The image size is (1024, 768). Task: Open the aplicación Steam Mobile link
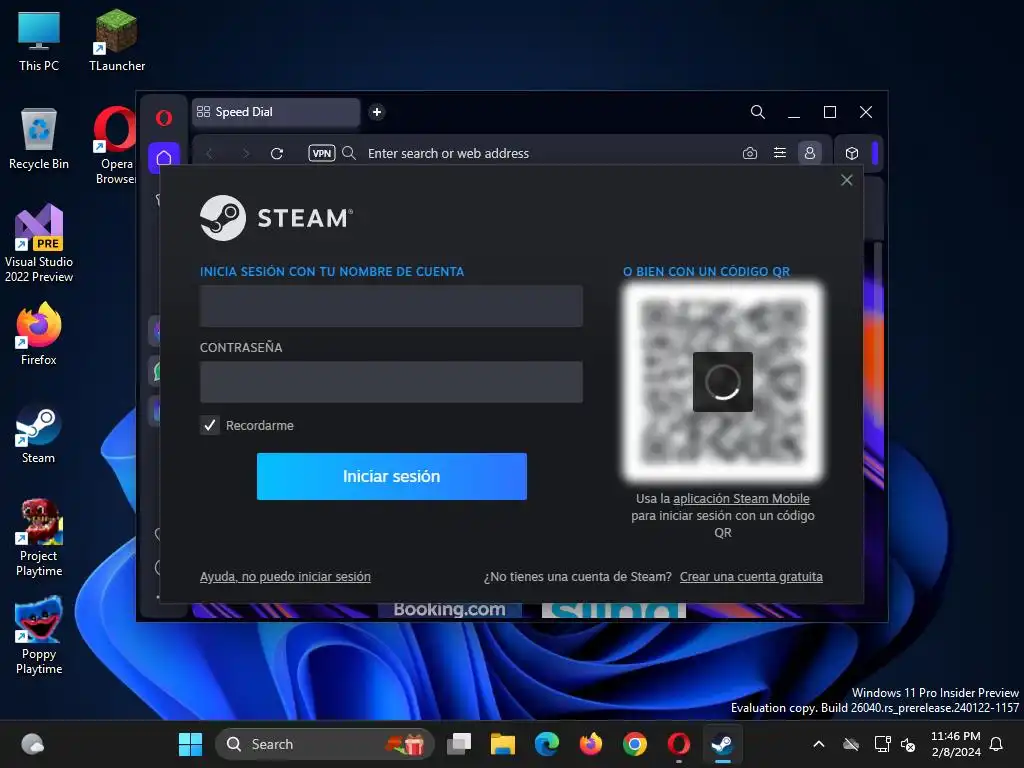741,499
